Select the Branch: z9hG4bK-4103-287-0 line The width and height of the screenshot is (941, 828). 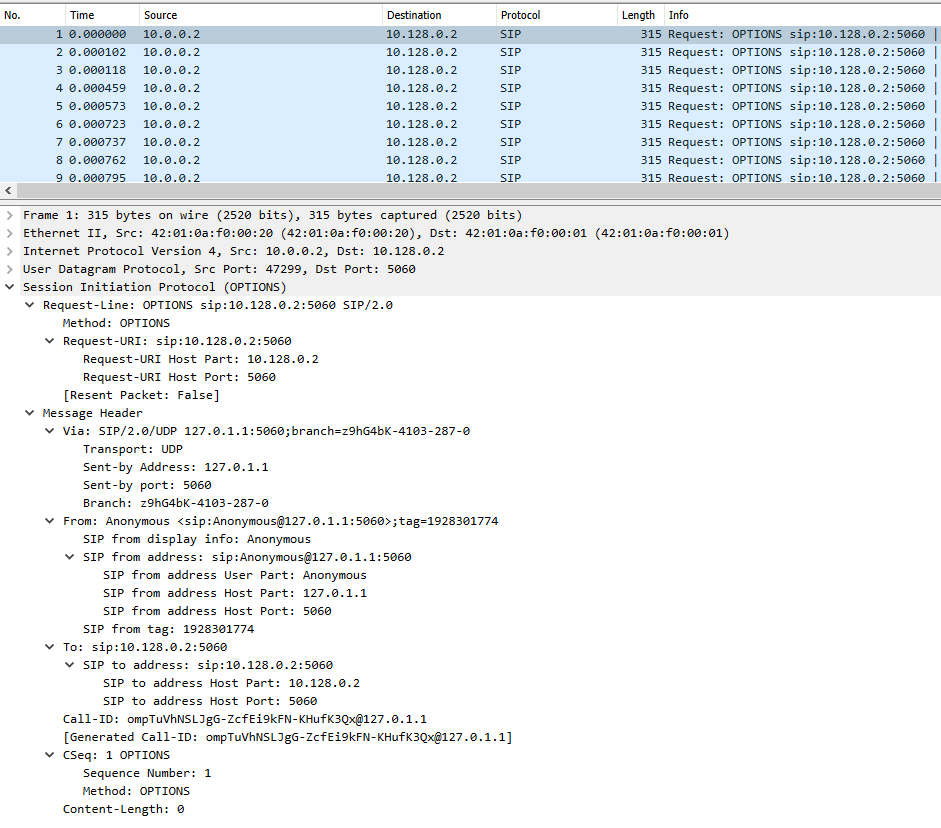pyautogui.click(x=176, y=503)
